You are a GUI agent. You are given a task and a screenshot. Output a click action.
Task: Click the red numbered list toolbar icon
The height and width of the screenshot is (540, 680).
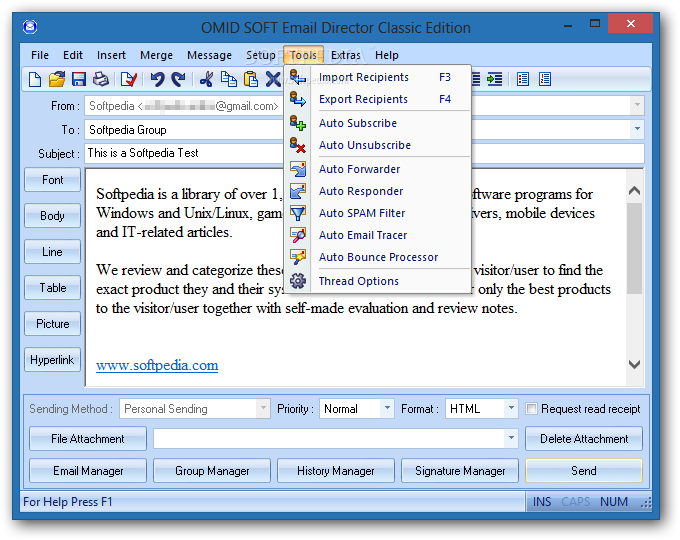(545, 79)
